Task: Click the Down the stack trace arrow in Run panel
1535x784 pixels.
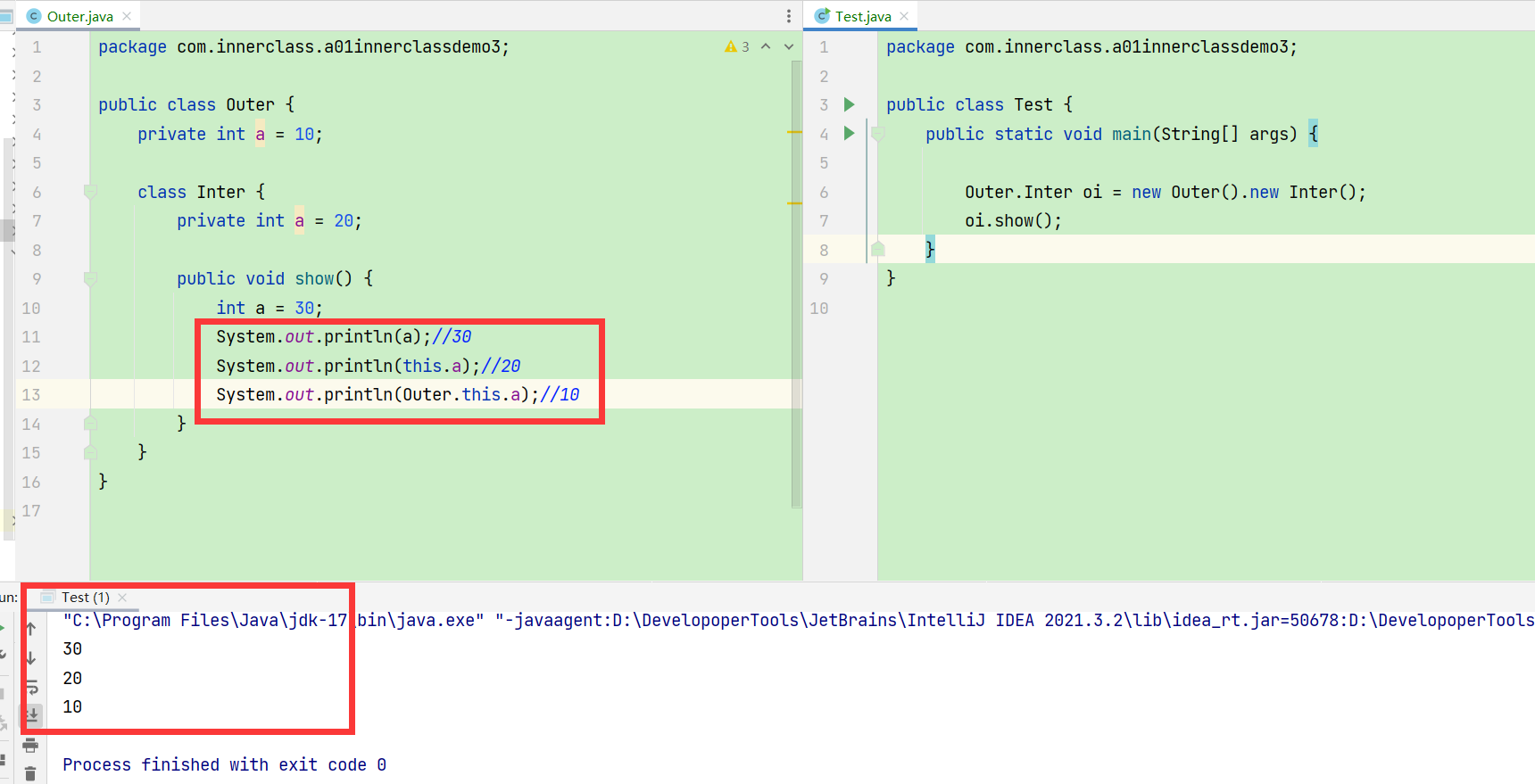Action: point(31,658)
